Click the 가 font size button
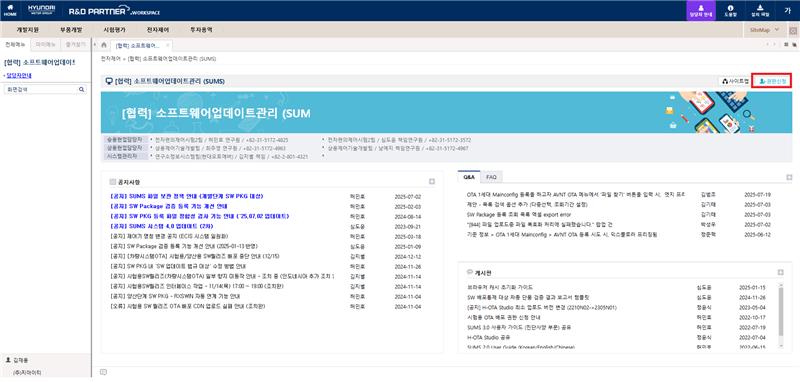The height and width of the screenshot is (382, 800). 788,11
